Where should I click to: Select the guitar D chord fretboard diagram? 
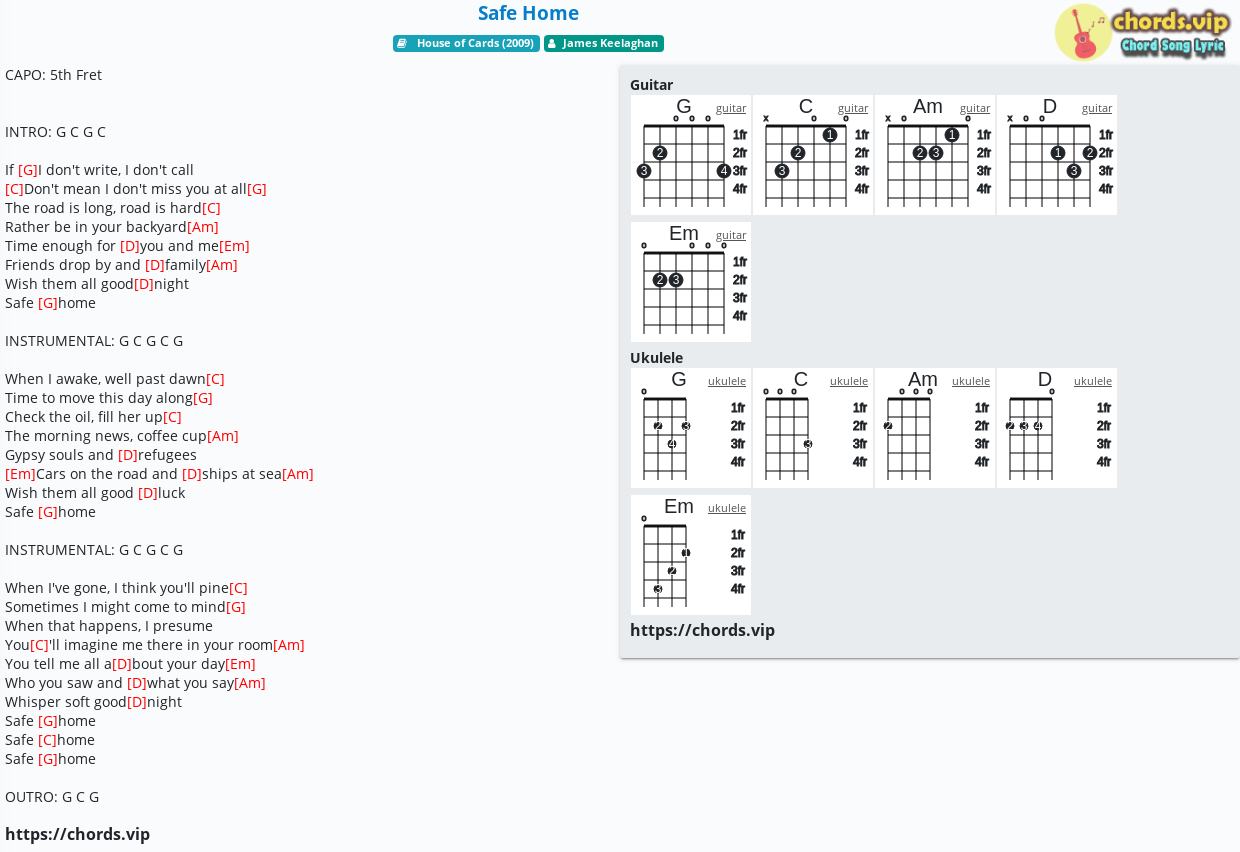pyautogui.click(x=1057, y=155)
